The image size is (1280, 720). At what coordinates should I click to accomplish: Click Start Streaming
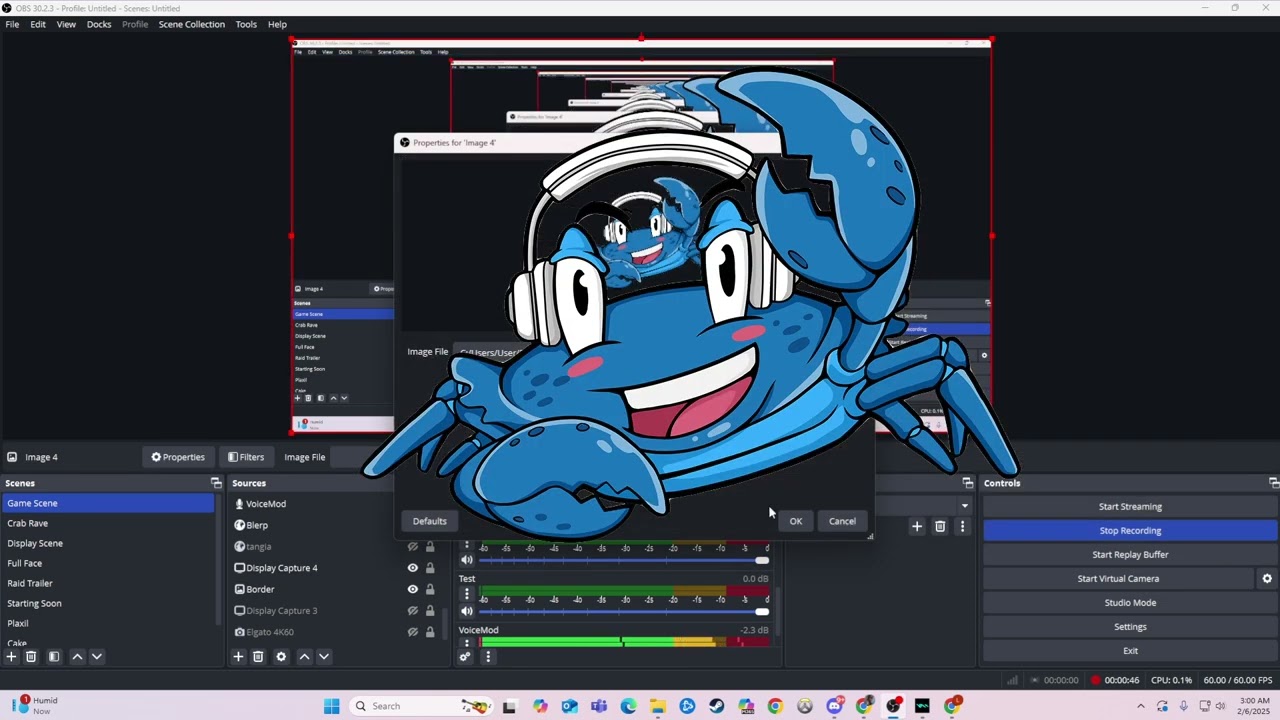click(1130, 507)
